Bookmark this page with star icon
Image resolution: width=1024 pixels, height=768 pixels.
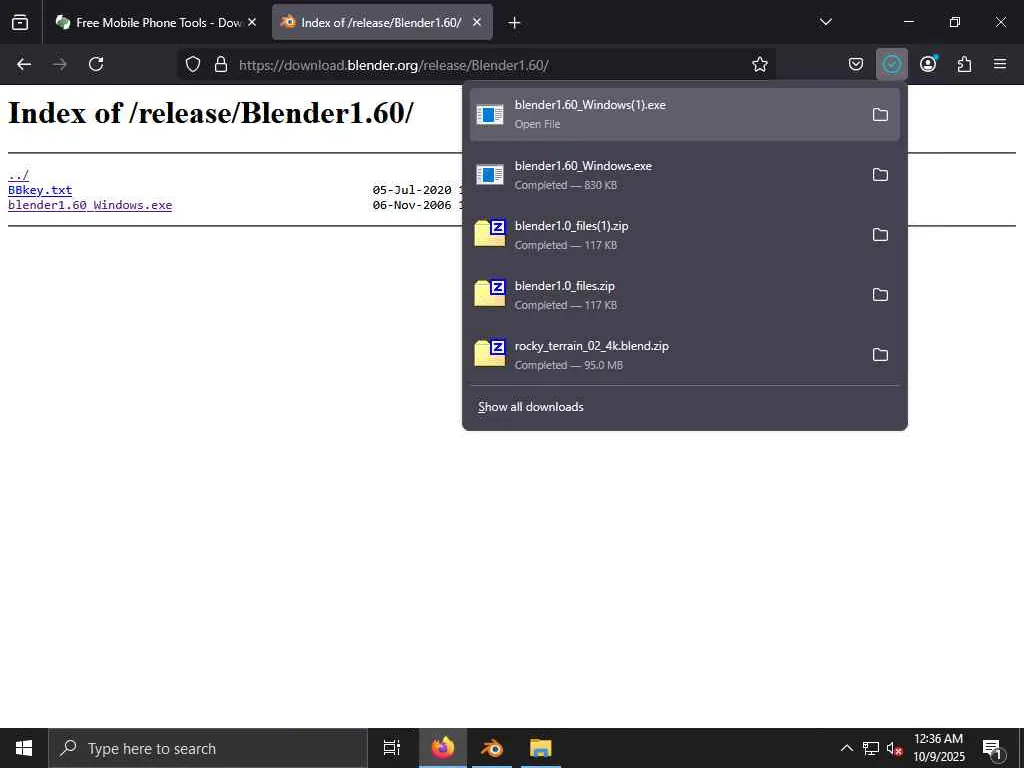pos(760,64)
